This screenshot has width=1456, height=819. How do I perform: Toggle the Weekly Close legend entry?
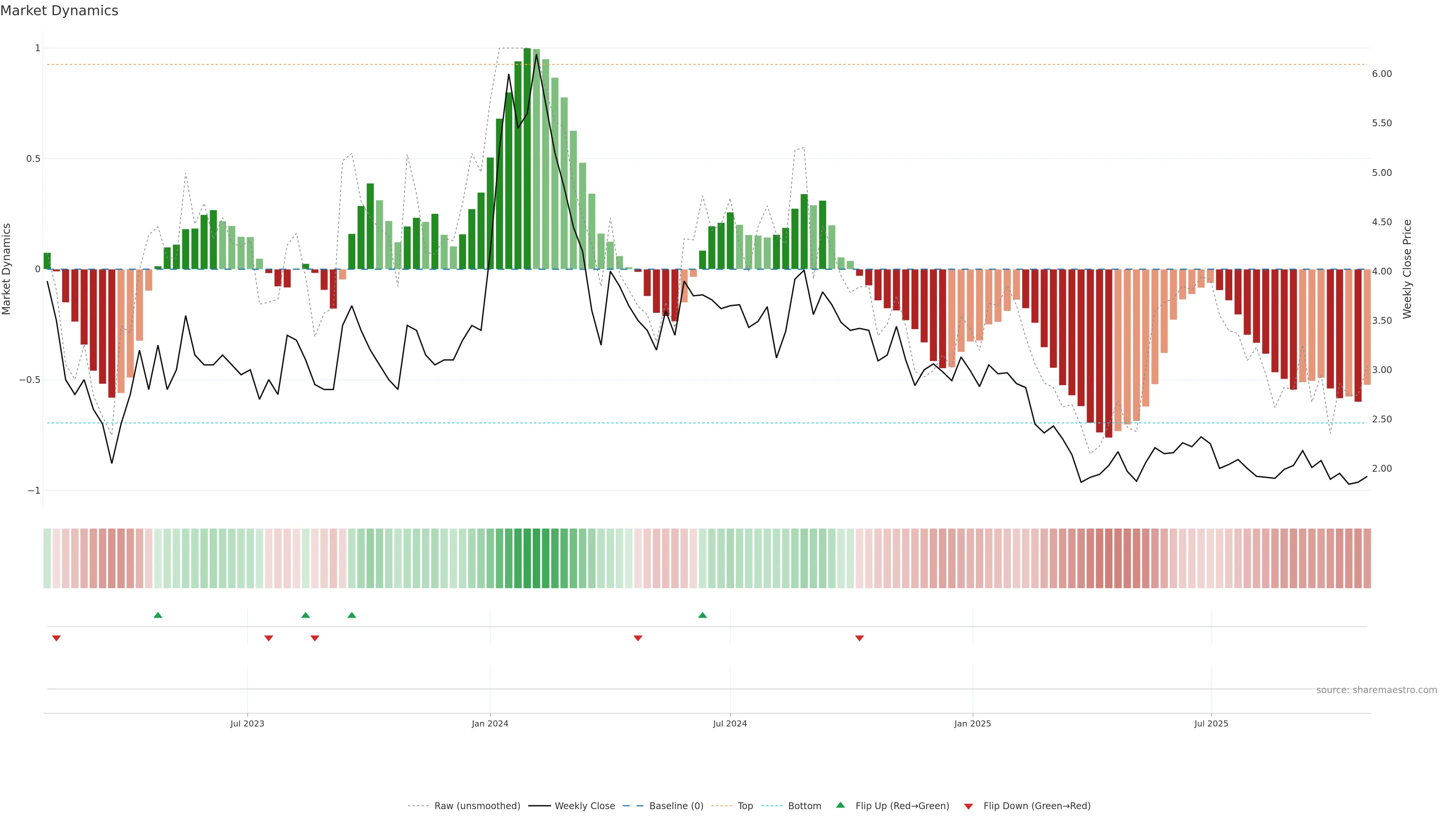coord(584,805)
